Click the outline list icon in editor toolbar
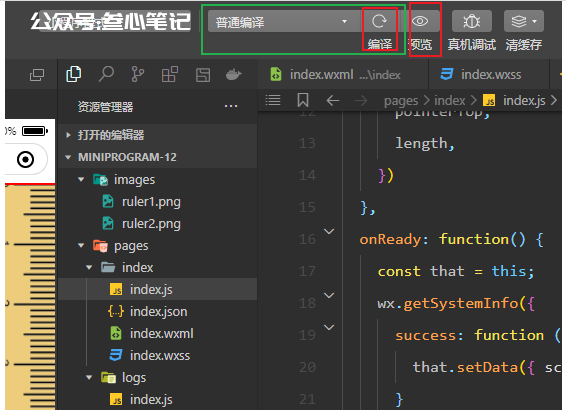This screenshot has height=412, width=566. 273,100
